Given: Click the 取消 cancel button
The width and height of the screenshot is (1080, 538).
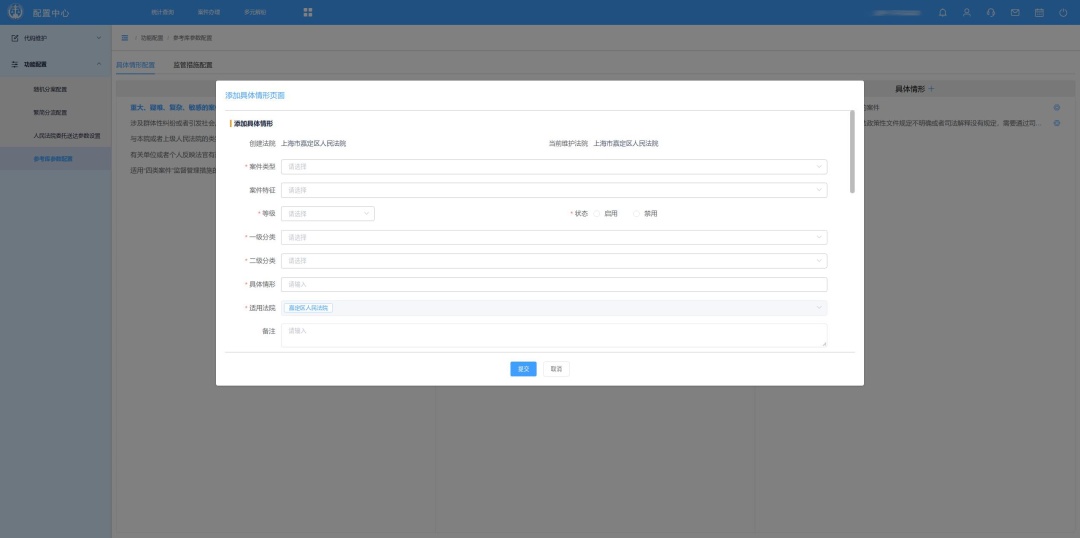Looking at the screenshot, I should point(556,369).
